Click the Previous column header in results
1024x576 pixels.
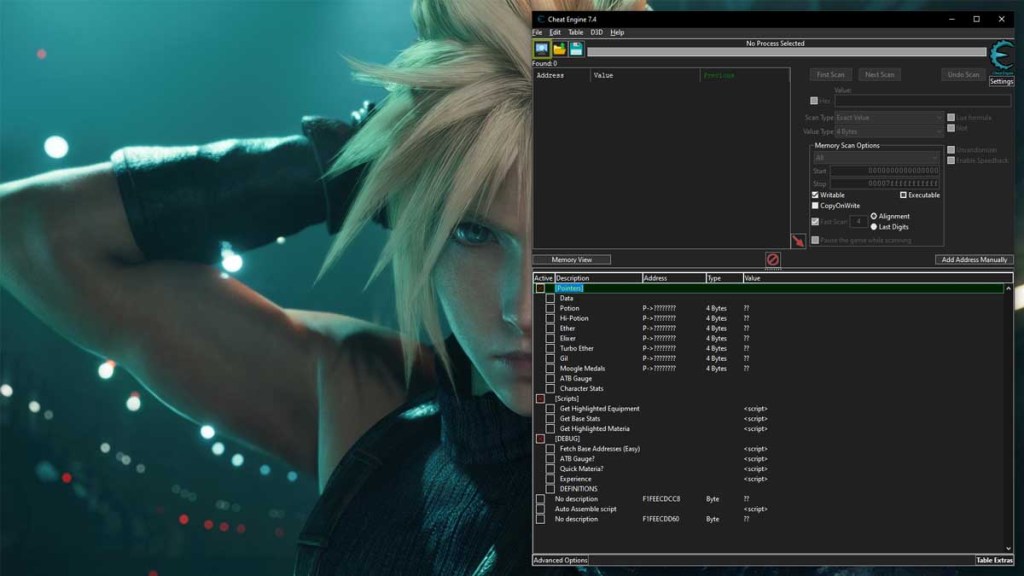(x=744, y=75)
